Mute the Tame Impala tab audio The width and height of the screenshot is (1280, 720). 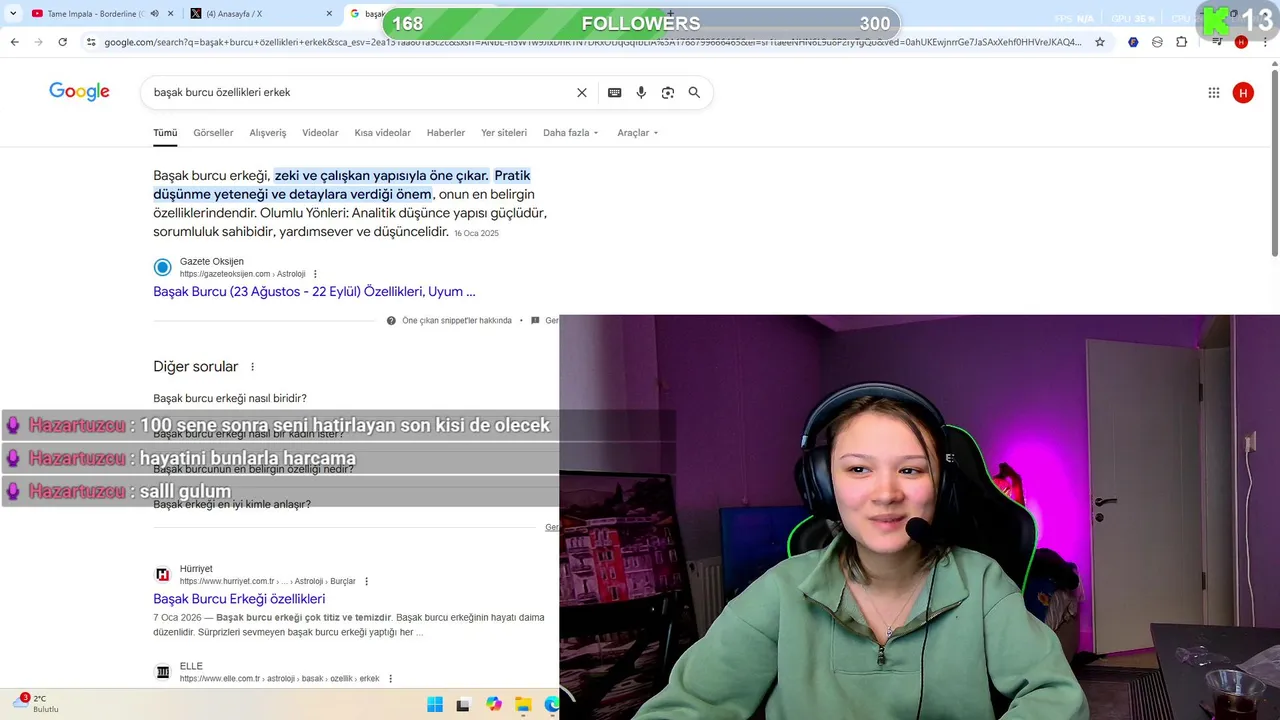click(x=154, y=14)
